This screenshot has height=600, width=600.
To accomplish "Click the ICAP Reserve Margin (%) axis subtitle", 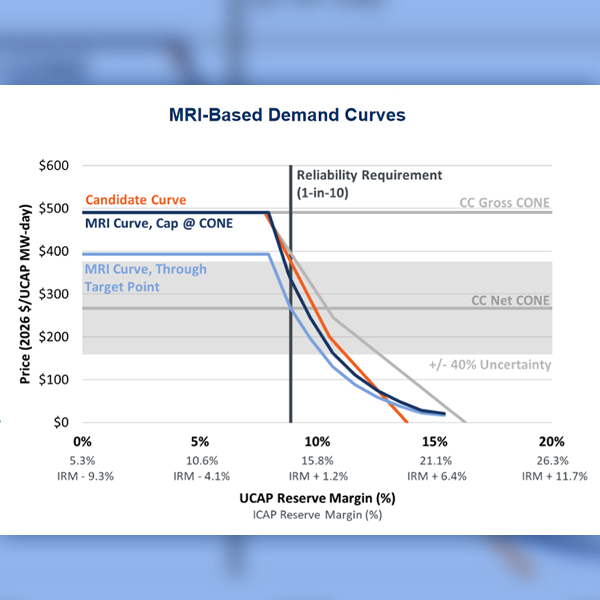I will pos(317,514).
